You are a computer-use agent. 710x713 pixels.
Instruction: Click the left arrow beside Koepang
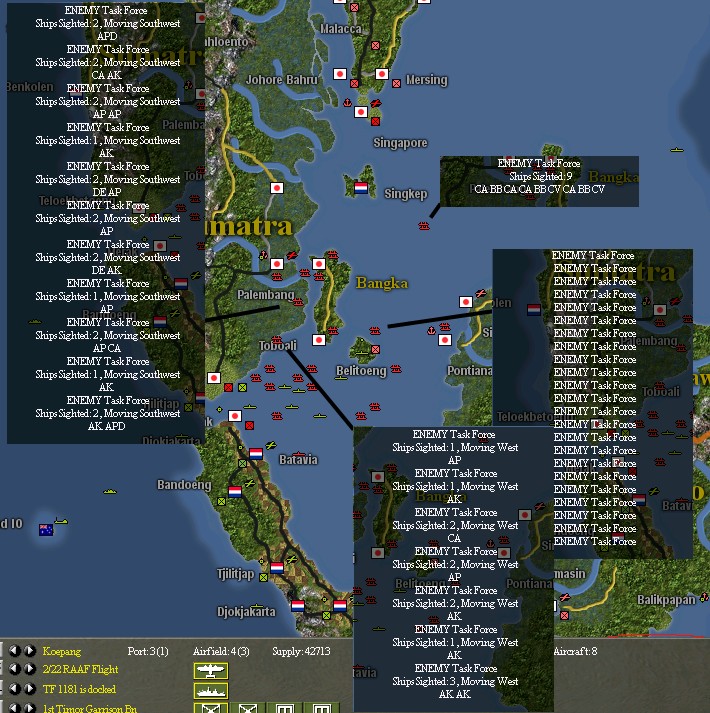[x=14, y=651]
